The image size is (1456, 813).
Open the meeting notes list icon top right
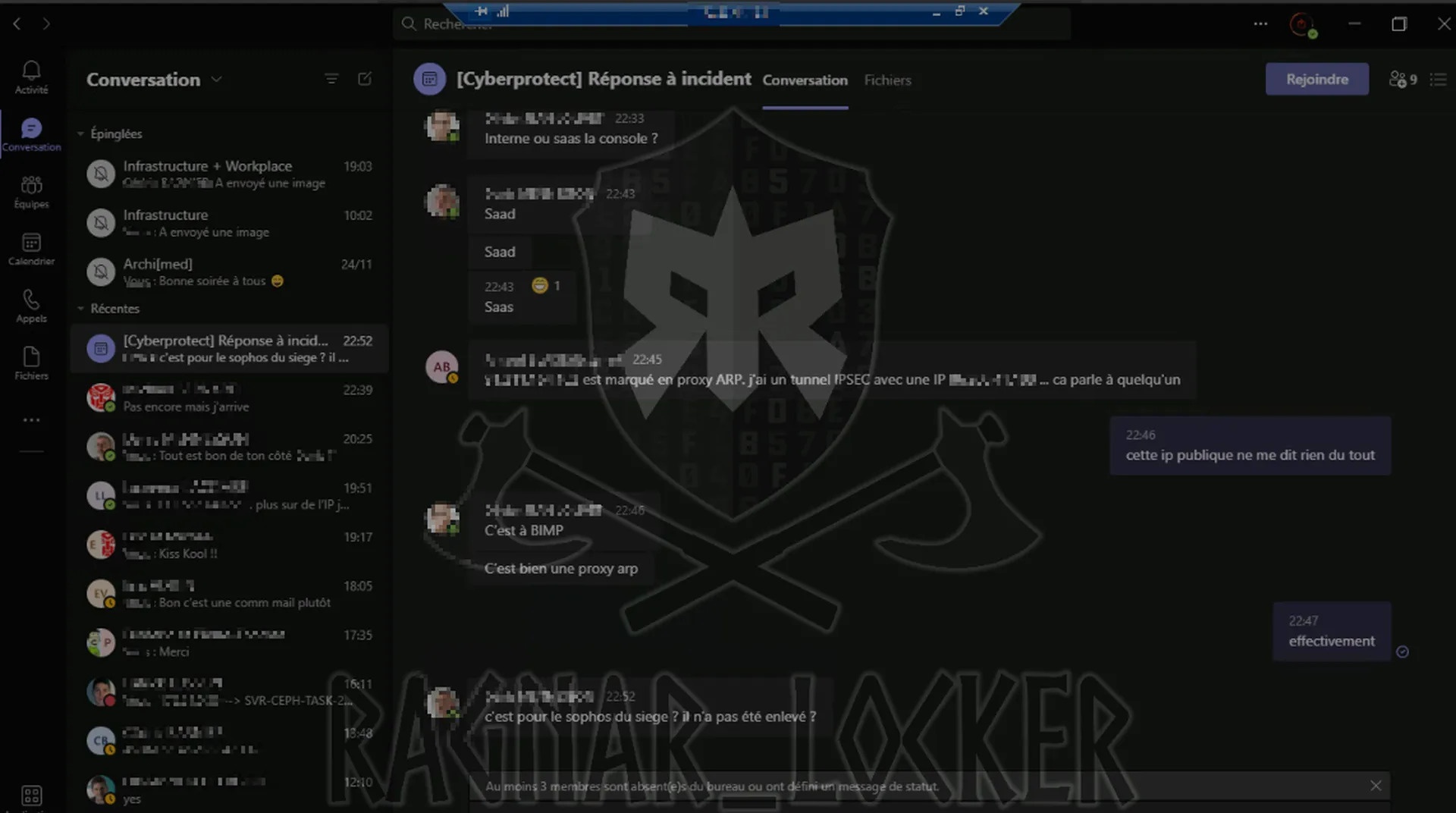point(1439,80)
